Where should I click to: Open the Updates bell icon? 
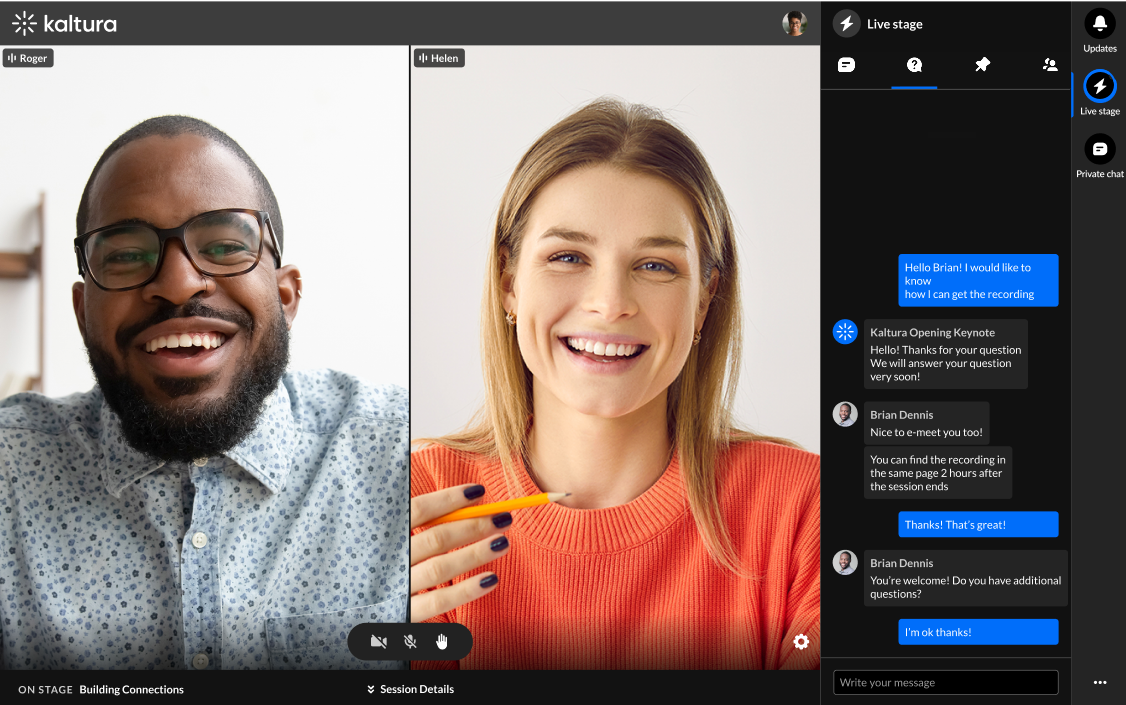pos(1099,23)
